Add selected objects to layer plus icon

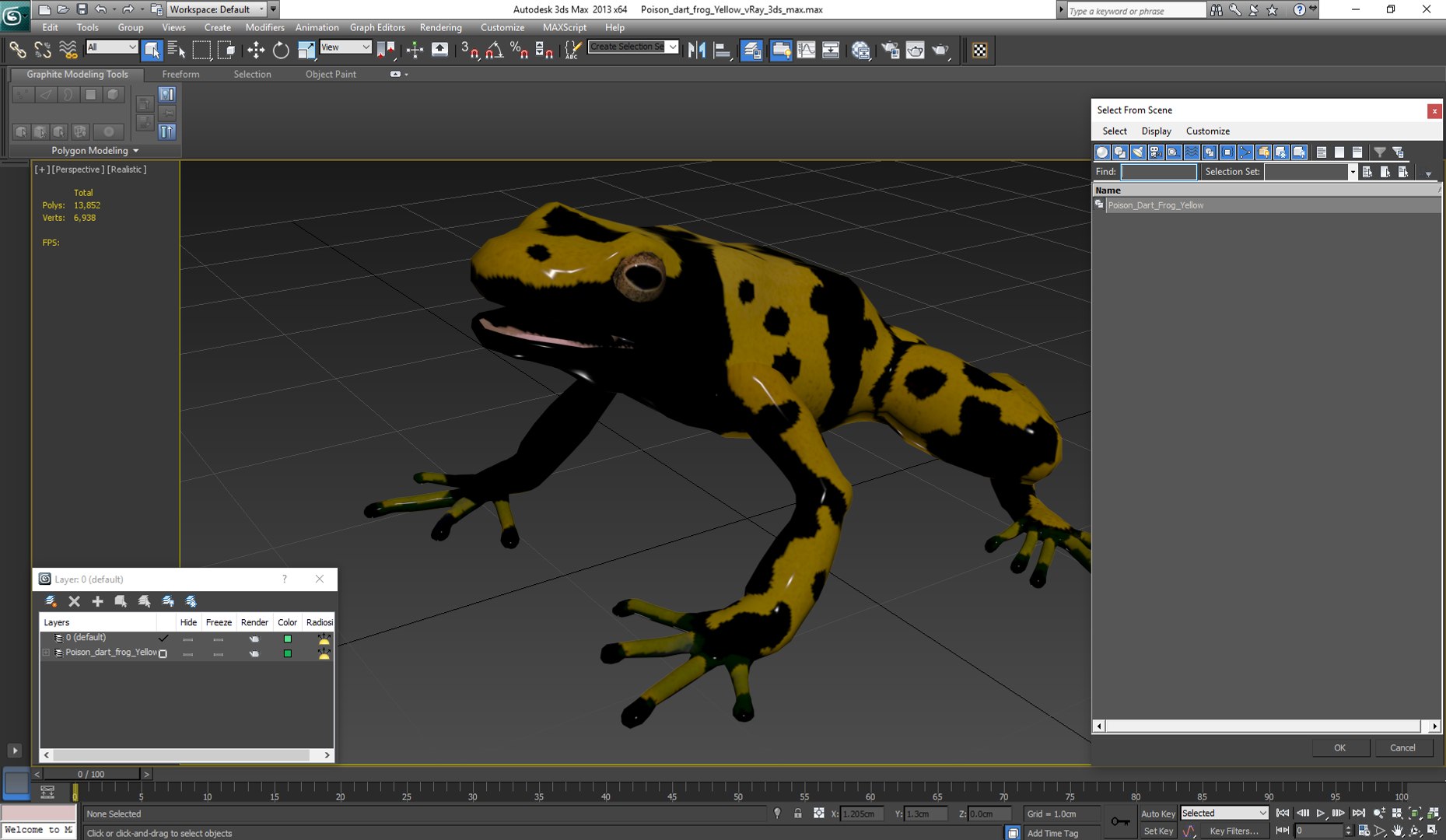tap(97, 600)
